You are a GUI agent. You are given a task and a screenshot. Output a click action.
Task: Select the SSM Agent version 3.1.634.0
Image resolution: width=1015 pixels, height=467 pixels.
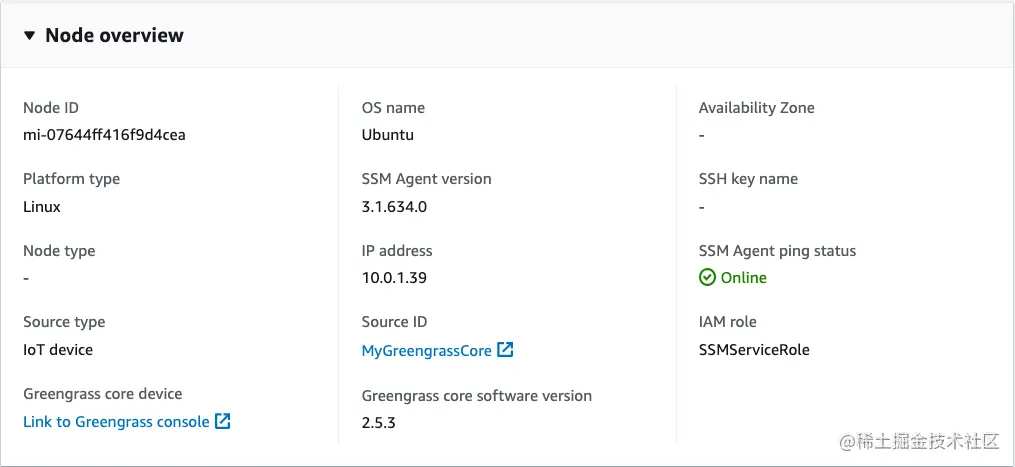(394, 207)
